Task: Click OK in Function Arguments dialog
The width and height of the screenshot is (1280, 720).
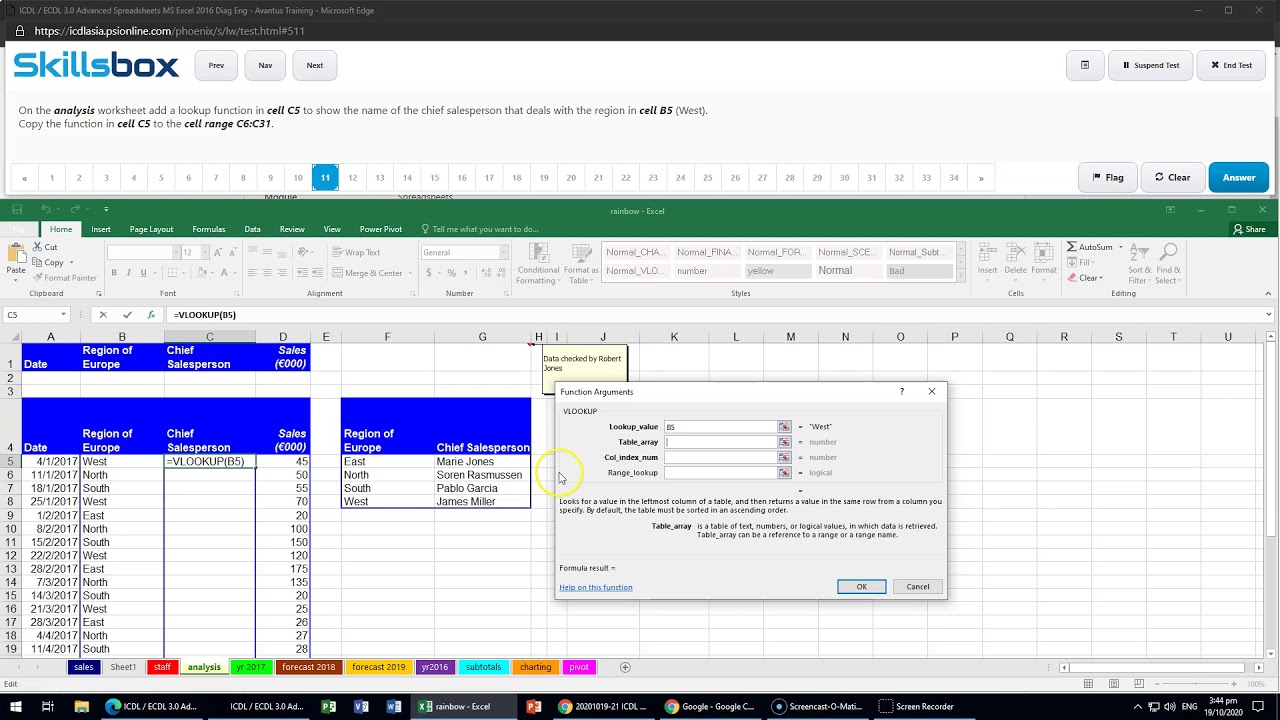Action: [861, 587]
